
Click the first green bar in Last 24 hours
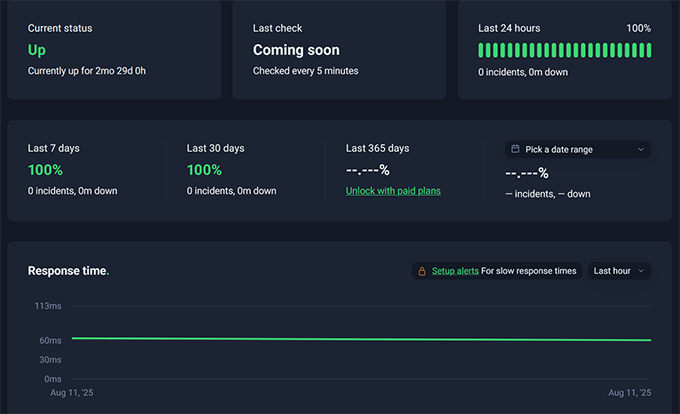(x=481, y=50)
